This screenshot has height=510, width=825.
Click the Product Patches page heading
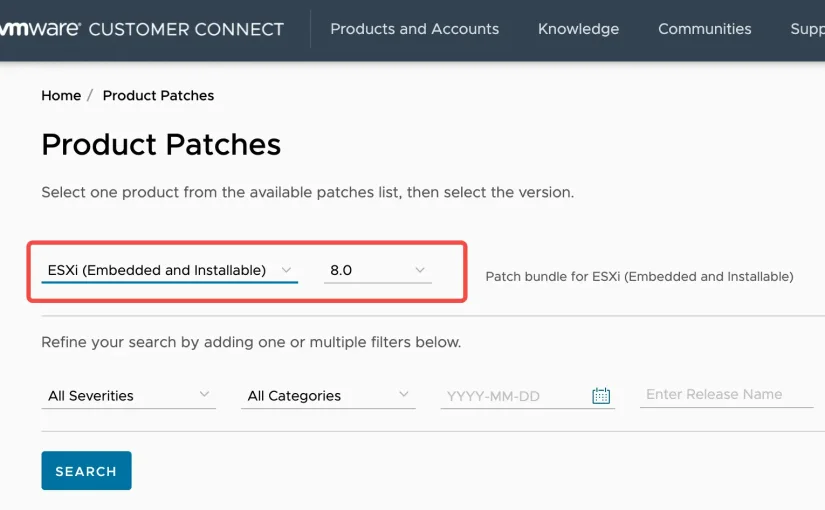tap(161, 145)
